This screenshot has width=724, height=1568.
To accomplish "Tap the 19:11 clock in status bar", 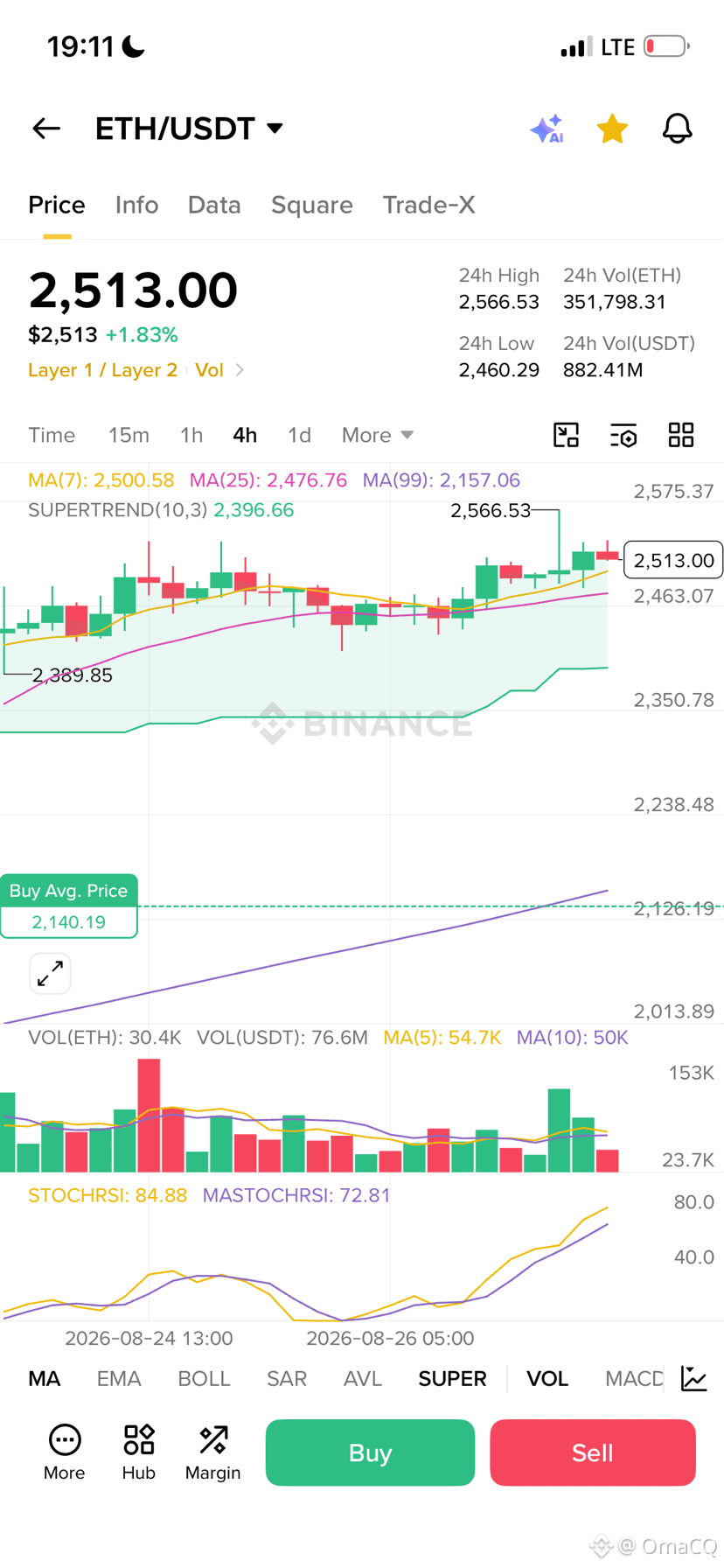I will tap(80, 46).
